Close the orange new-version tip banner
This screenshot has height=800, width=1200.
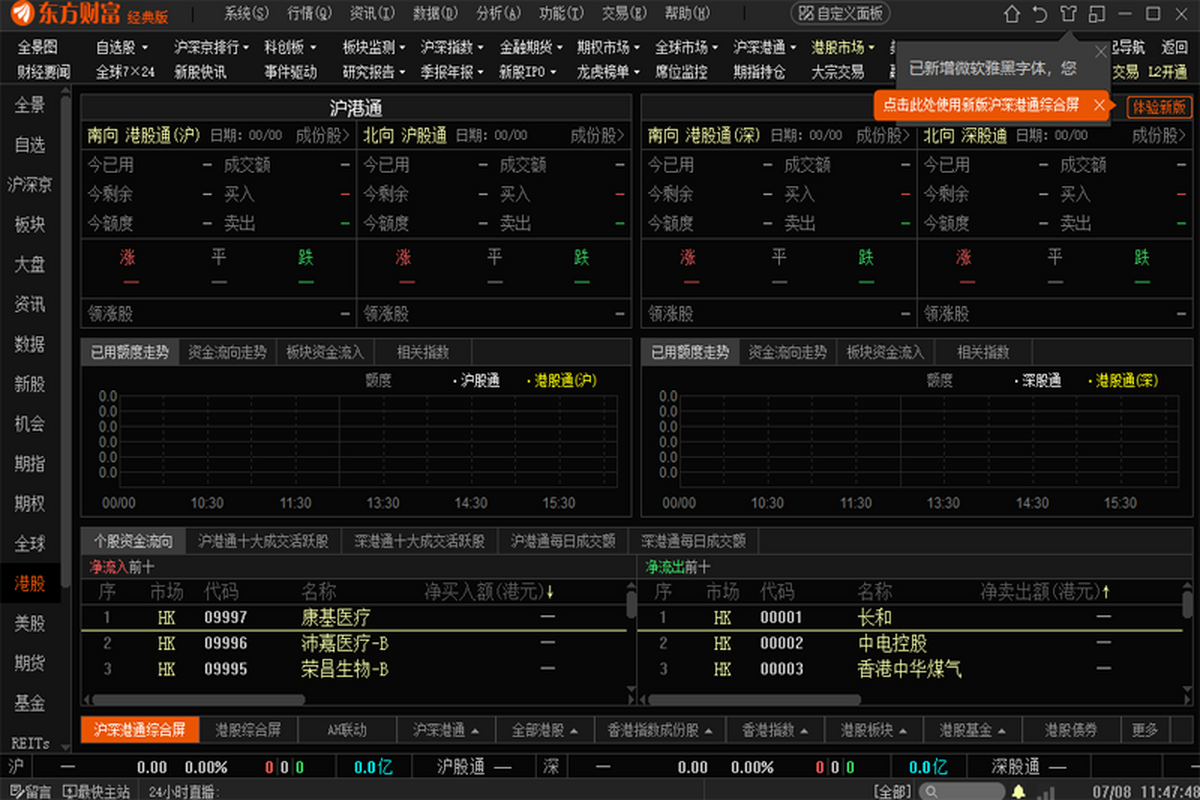coord(1099,105)
